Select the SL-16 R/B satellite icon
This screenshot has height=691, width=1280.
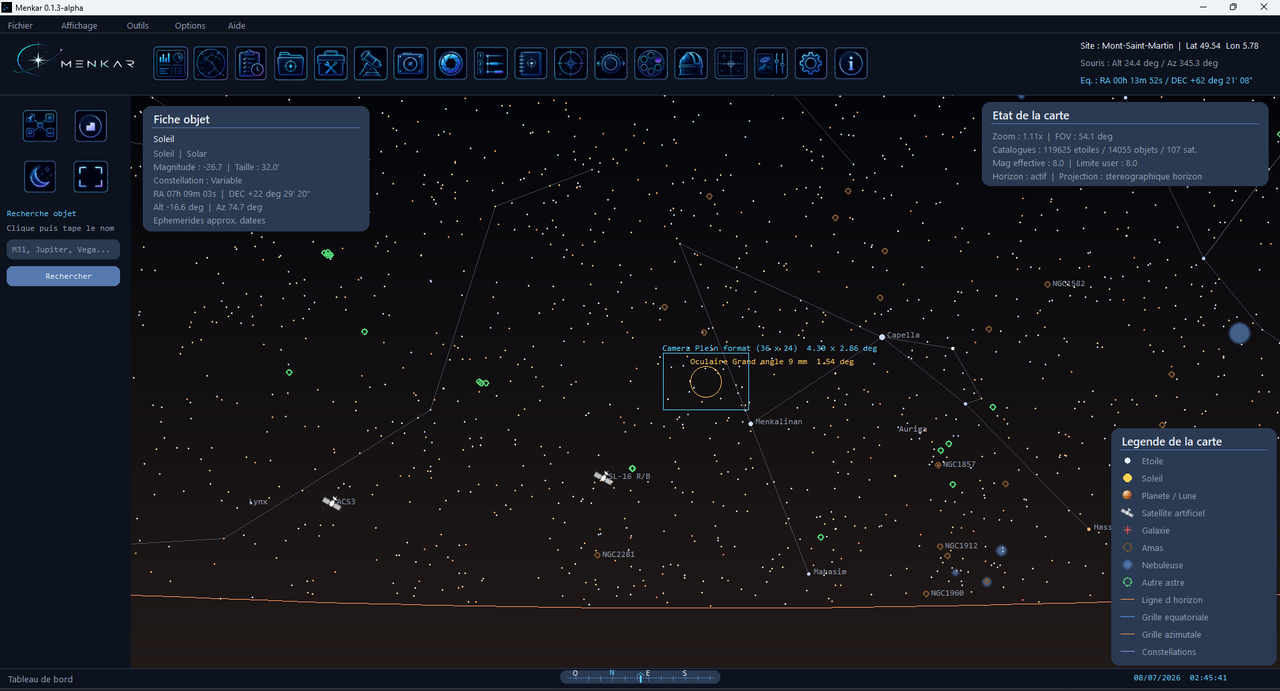click(603, 478)
